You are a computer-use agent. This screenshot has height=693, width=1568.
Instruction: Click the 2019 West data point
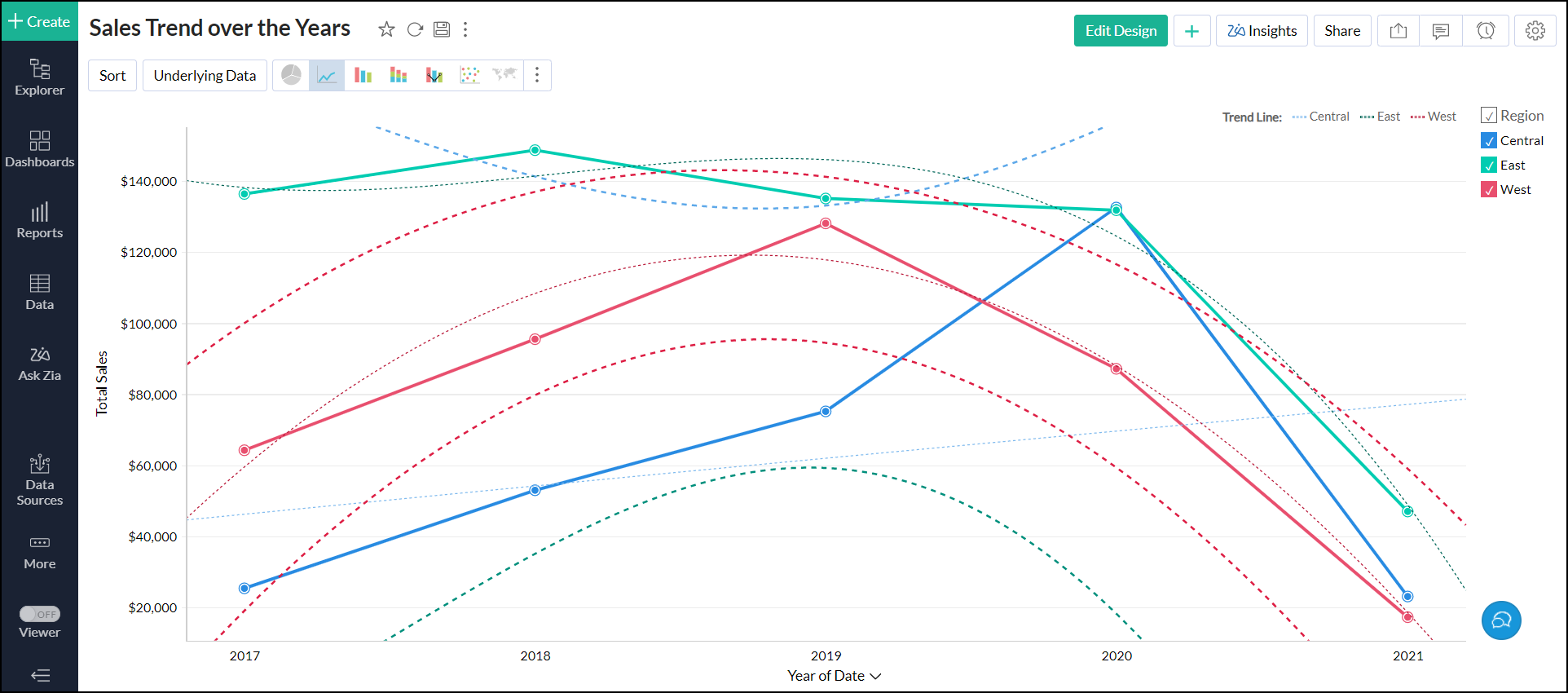pyautogui.click(x=826, y=223)
